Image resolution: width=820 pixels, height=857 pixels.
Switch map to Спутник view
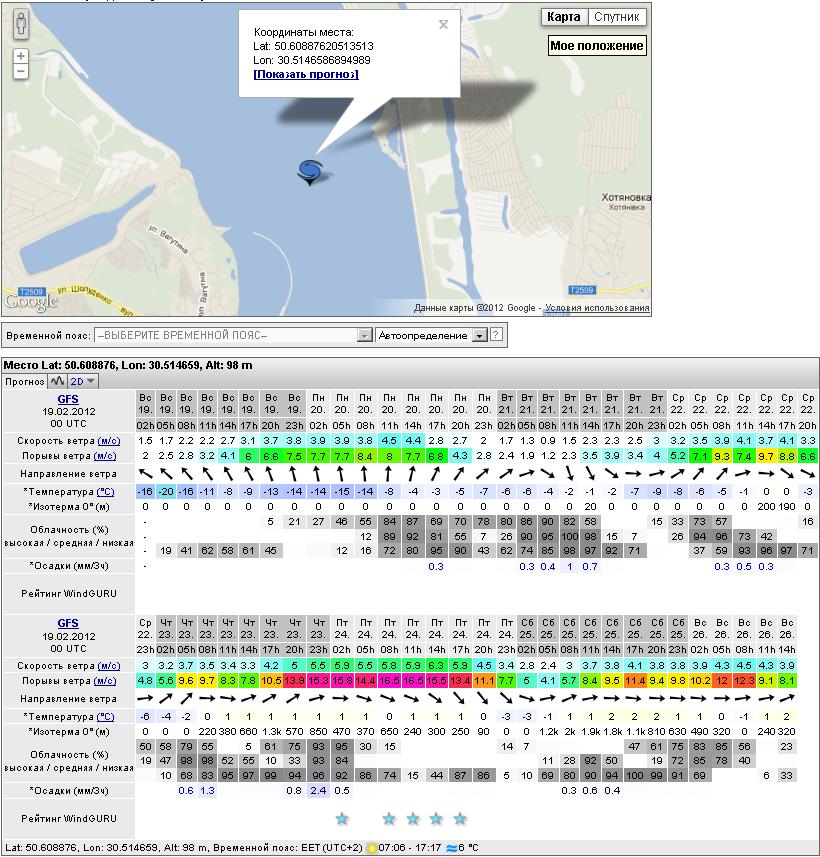pyautogui.click(x=617, y=17)
